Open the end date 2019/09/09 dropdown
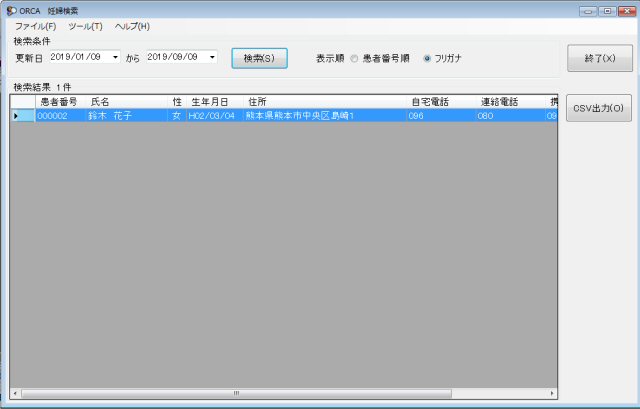The image size is (640, 409). coord(212,57)
